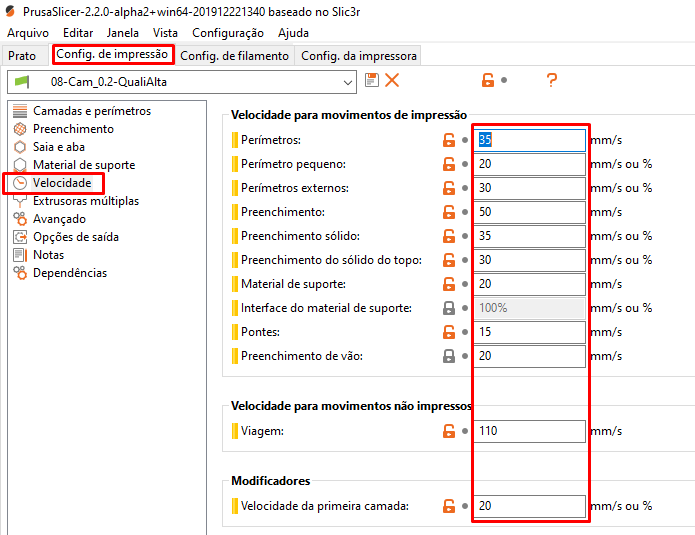Screen dimensions: 695x535
Task: Open the orange question mark help icon
Action: point(551,80)
